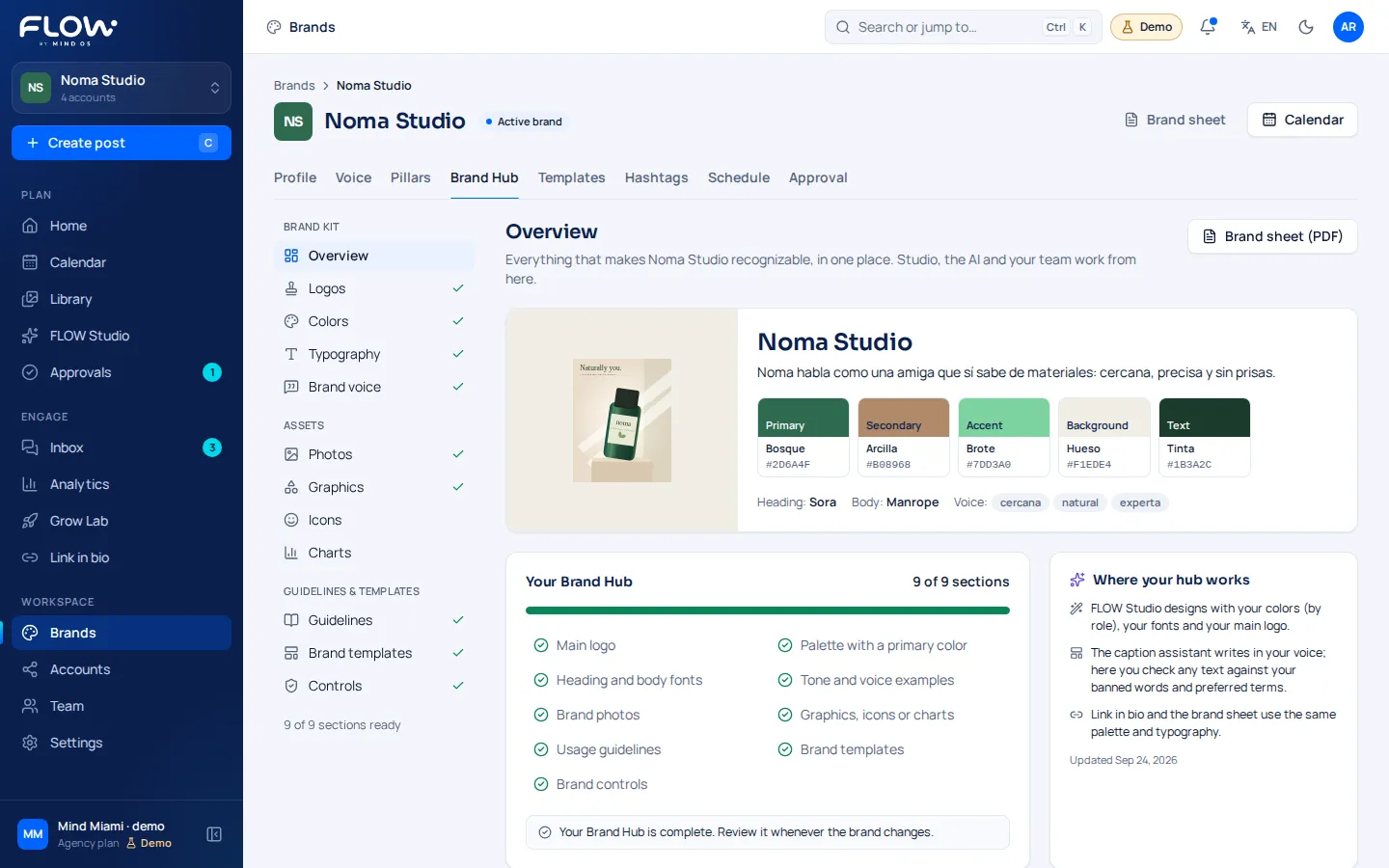This screenshot has height=868, width=1389.
Task: Go to Library section
Action: 122,299
